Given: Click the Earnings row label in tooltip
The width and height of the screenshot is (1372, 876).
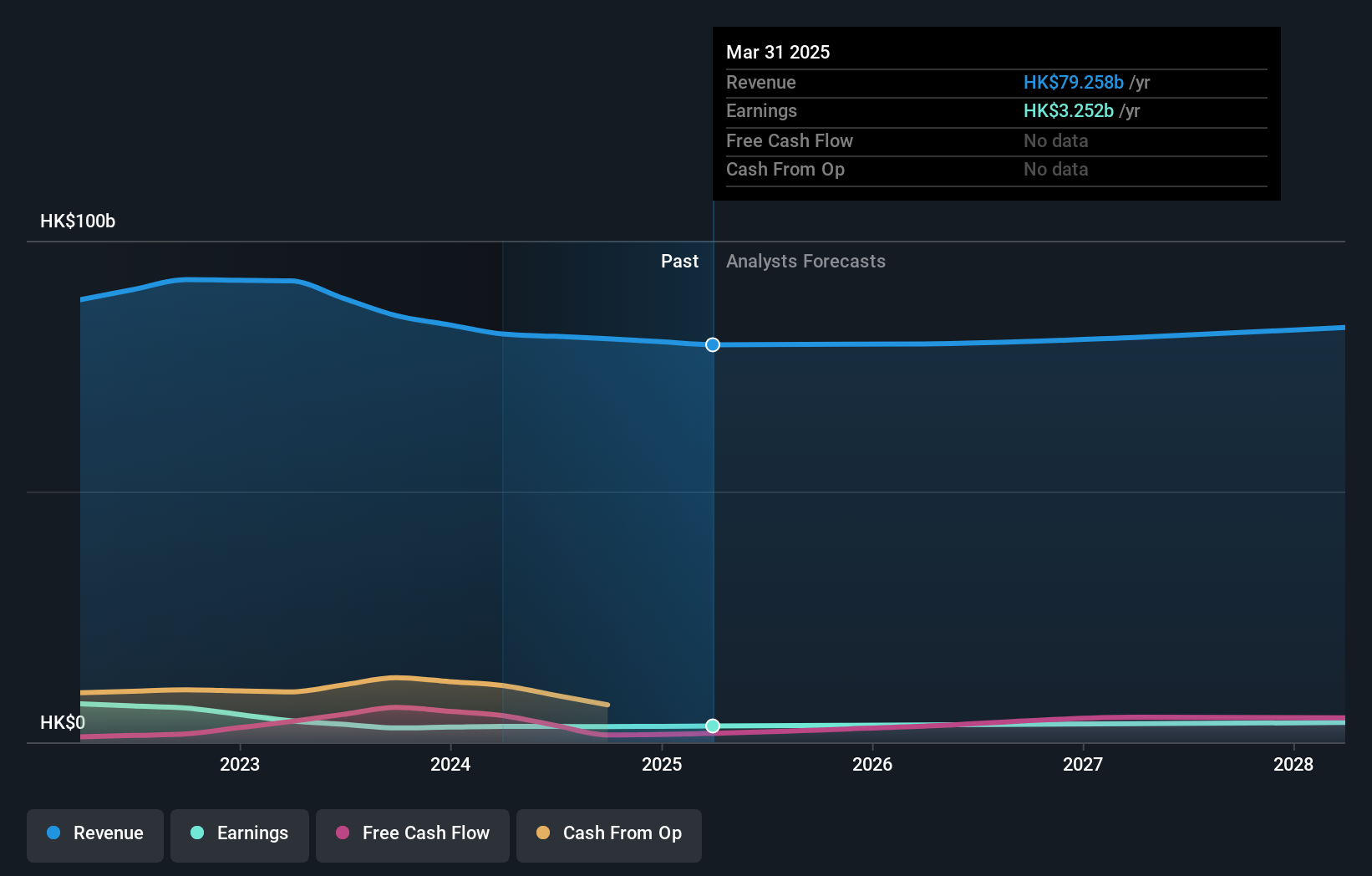Looking at the screenshot, I should click(x=761, y=110).
